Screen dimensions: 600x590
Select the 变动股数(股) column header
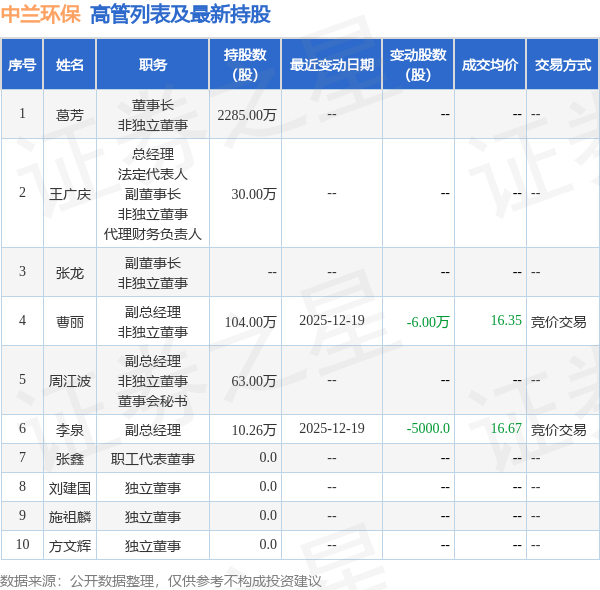click(x=418, y=65)
